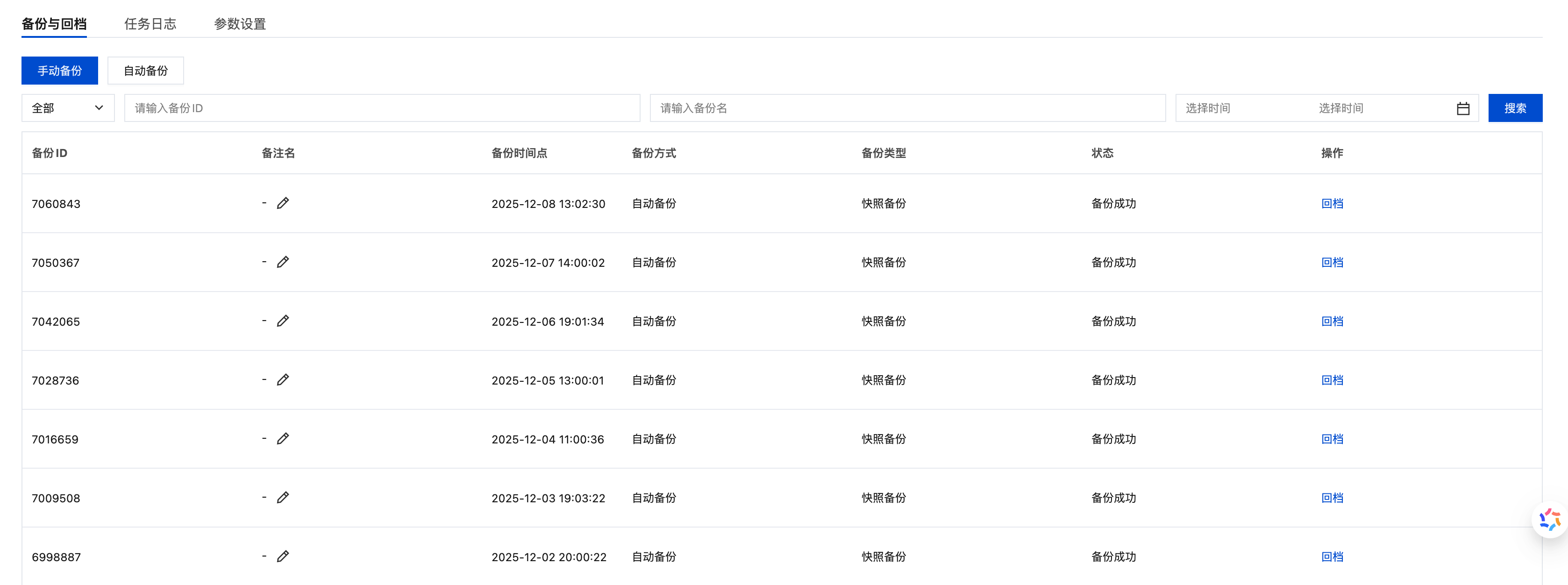Click the pencil icon in the 7009508 row

tap(282, 497)
